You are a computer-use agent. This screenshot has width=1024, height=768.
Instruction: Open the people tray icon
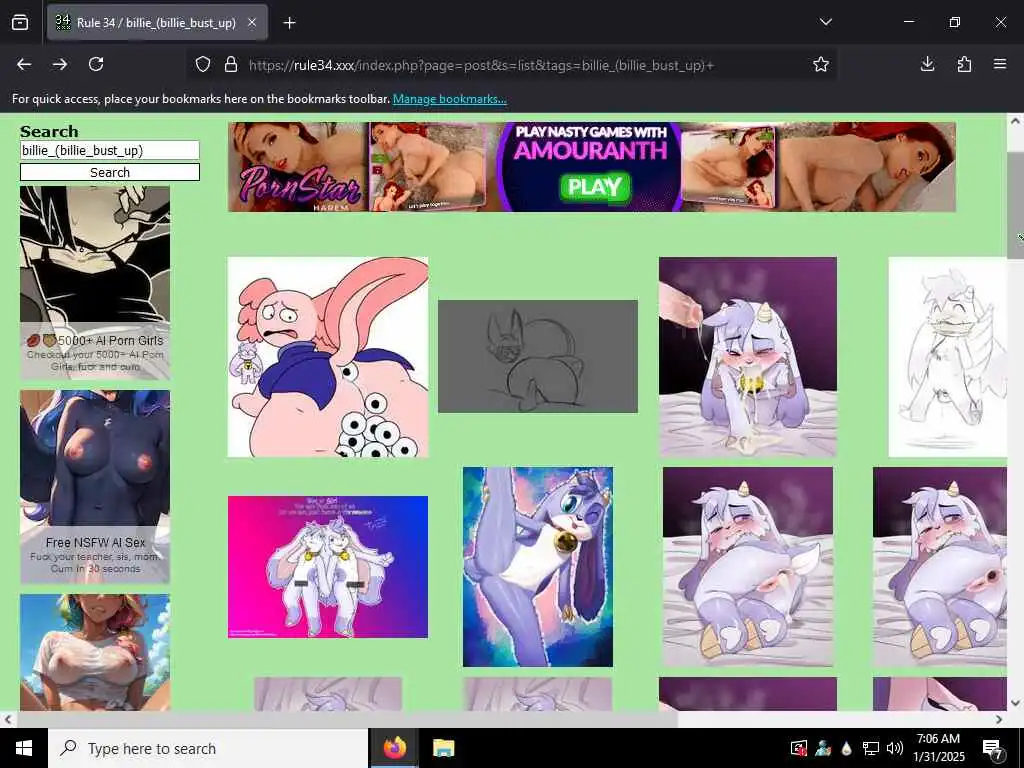[823, 748]
